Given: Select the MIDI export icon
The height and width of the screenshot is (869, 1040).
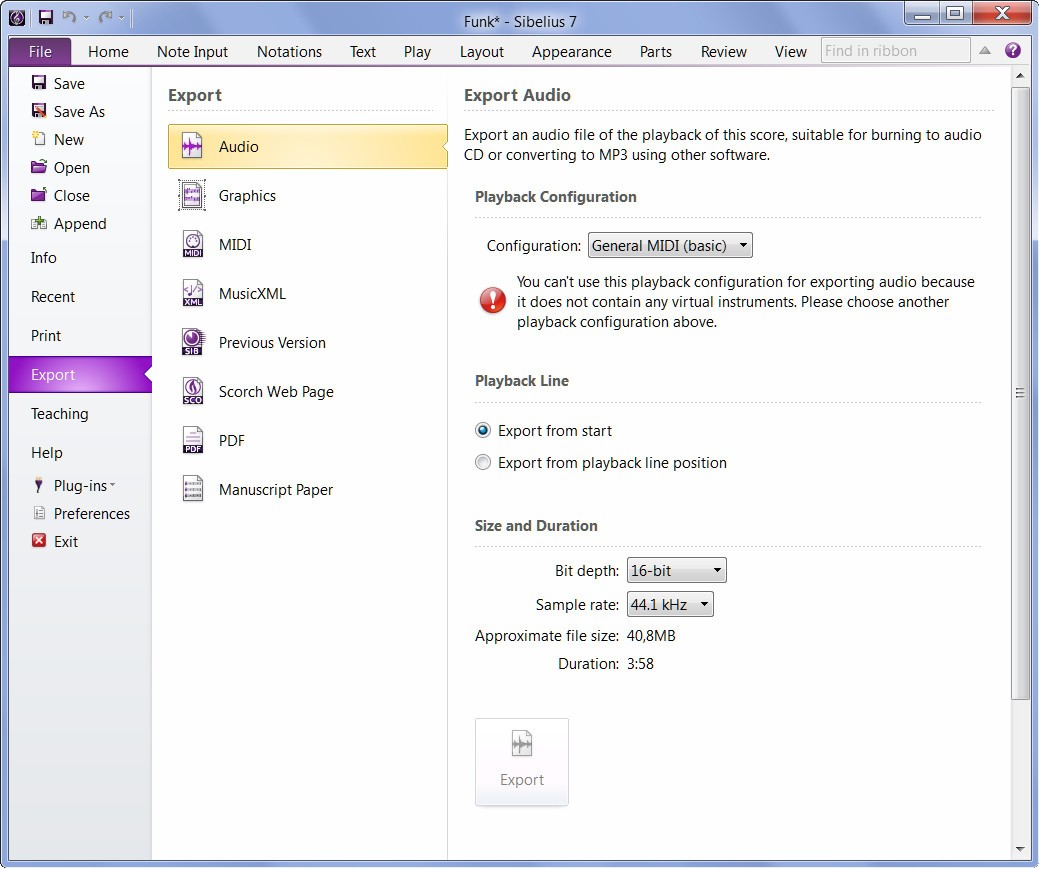Looking at the screenshot, I should (x=192, y=244).
